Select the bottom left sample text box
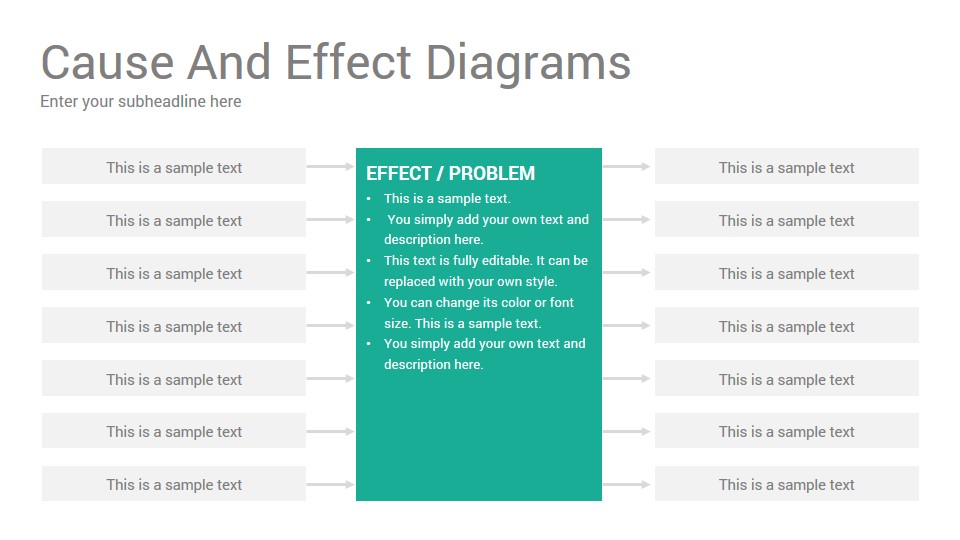The image size is (960, 540). point(174,484)
